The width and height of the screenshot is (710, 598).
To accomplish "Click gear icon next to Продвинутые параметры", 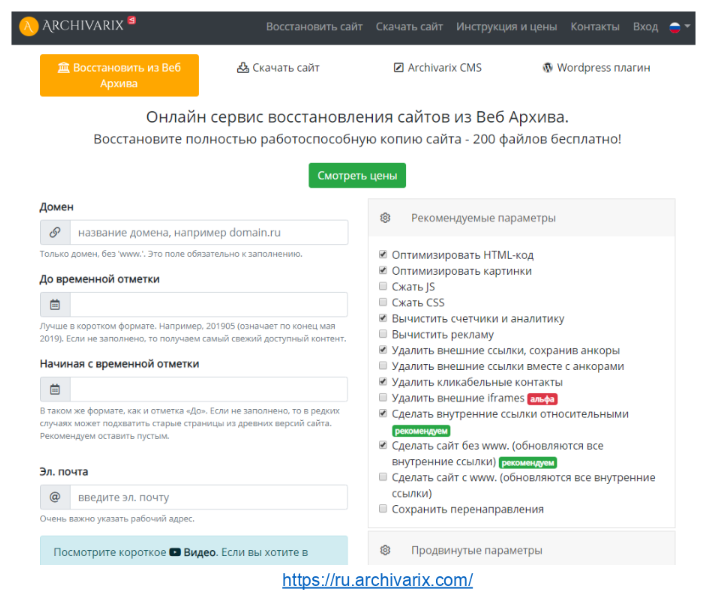I will [386, 550].
